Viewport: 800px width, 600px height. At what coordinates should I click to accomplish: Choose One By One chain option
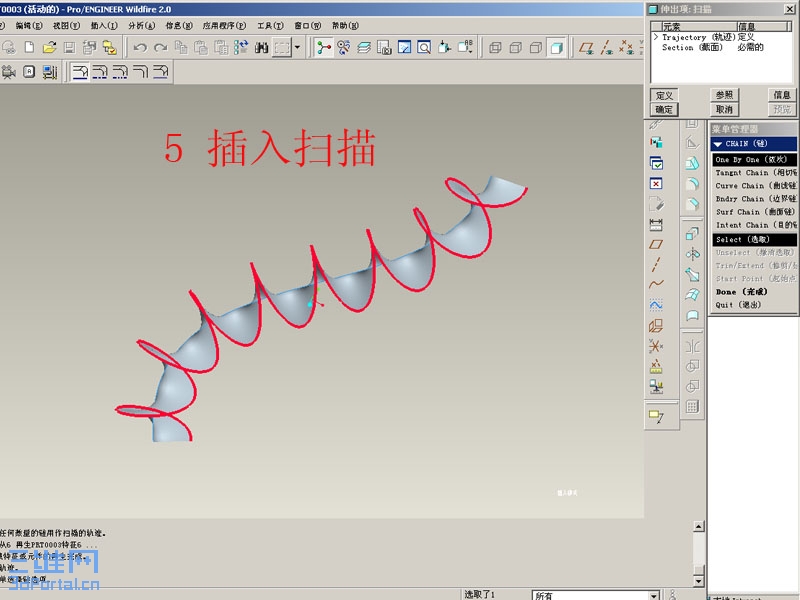coord(754,160)
